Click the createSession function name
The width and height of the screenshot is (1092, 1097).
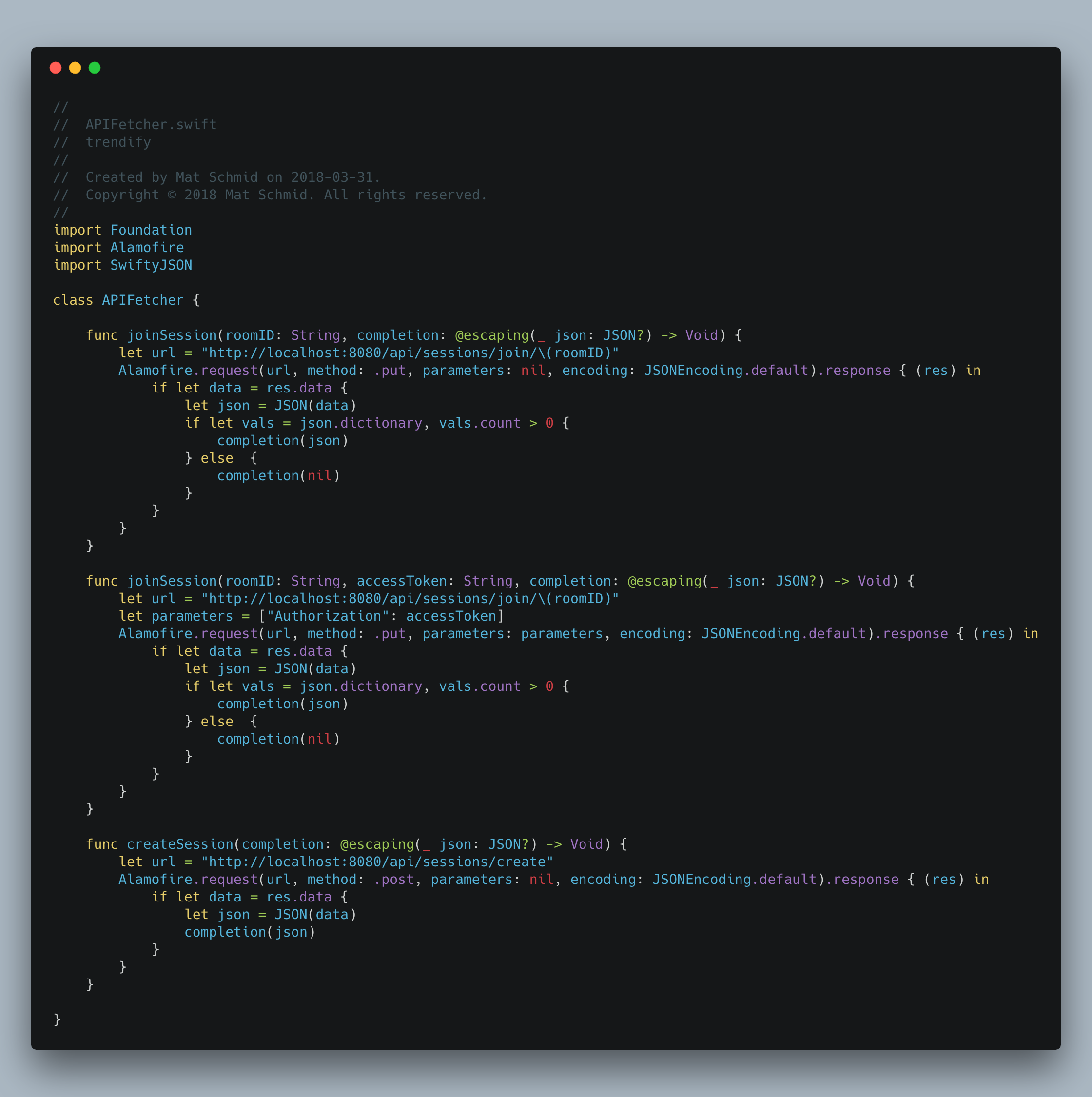tap(180, 844)
